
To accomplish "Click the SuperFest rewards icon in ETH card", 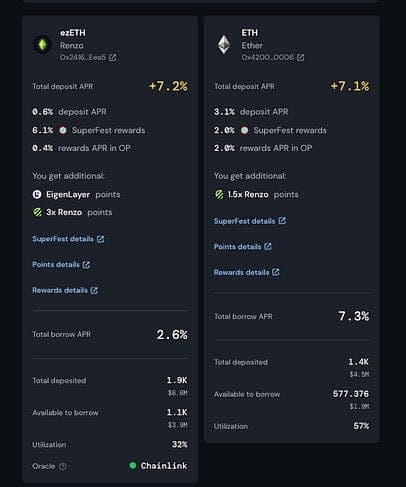I will click(x=244, y=130).
